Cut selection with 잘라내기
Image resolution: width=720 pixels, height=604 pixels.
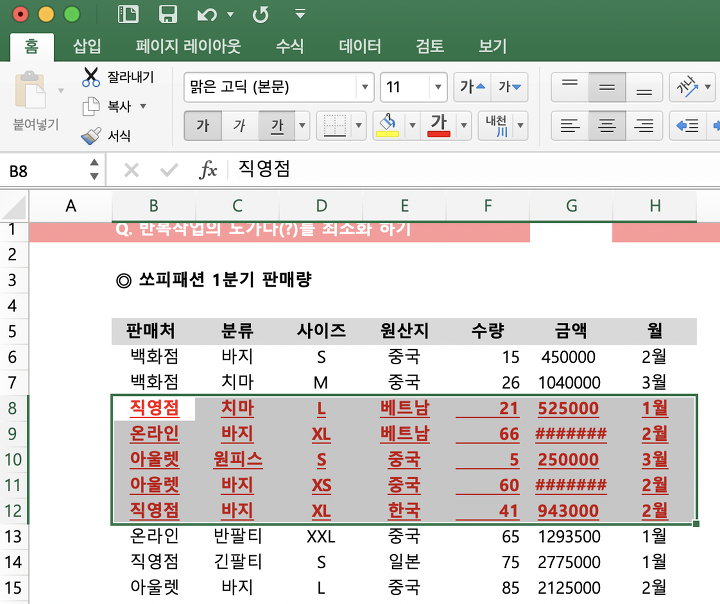(x=118, y=77)
